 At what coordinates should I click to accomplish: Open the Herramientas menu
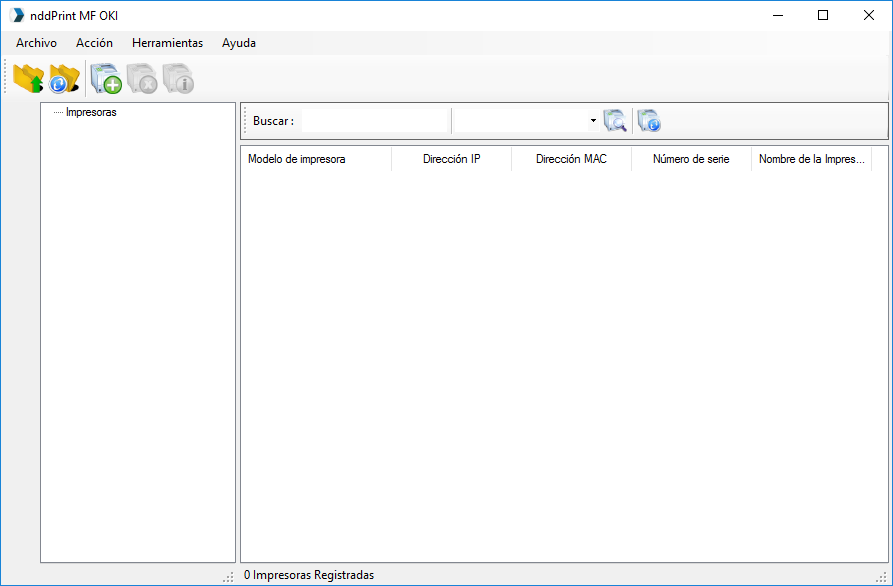(167, 43)
